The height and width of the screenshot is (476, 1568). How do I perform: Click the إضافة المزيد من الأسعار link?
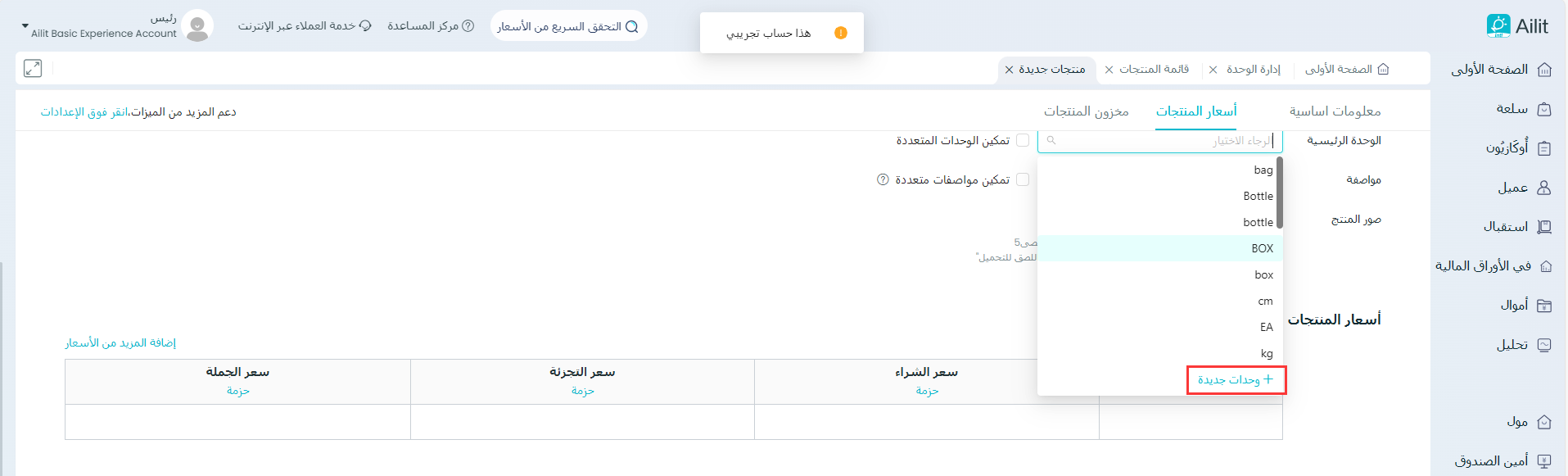120,342
